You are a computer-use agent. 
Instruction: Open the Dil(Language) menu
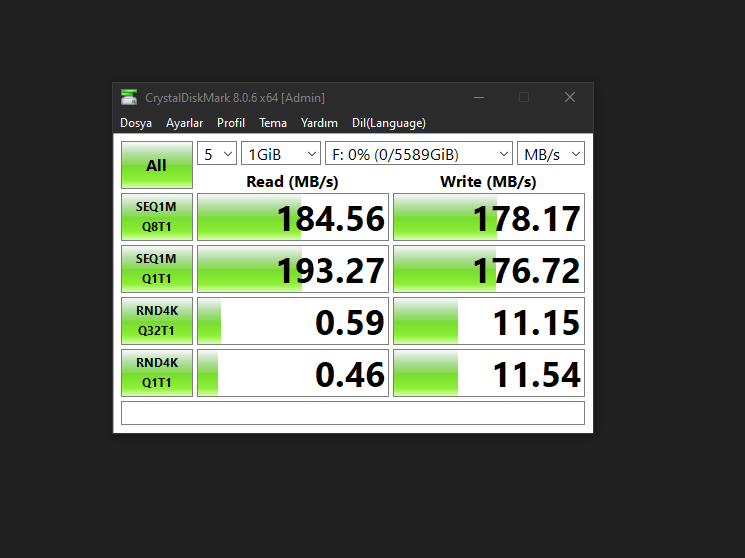pyautogui.click(x=389, y=123)
